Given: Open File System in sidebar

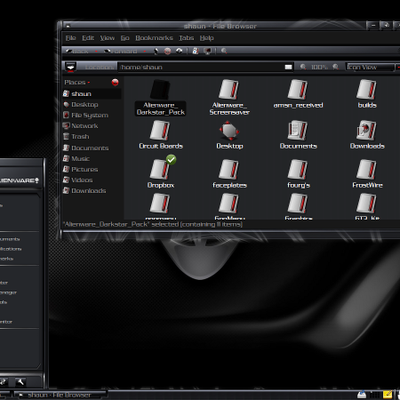Looking at the screenshot, I should tap(92, 115).
